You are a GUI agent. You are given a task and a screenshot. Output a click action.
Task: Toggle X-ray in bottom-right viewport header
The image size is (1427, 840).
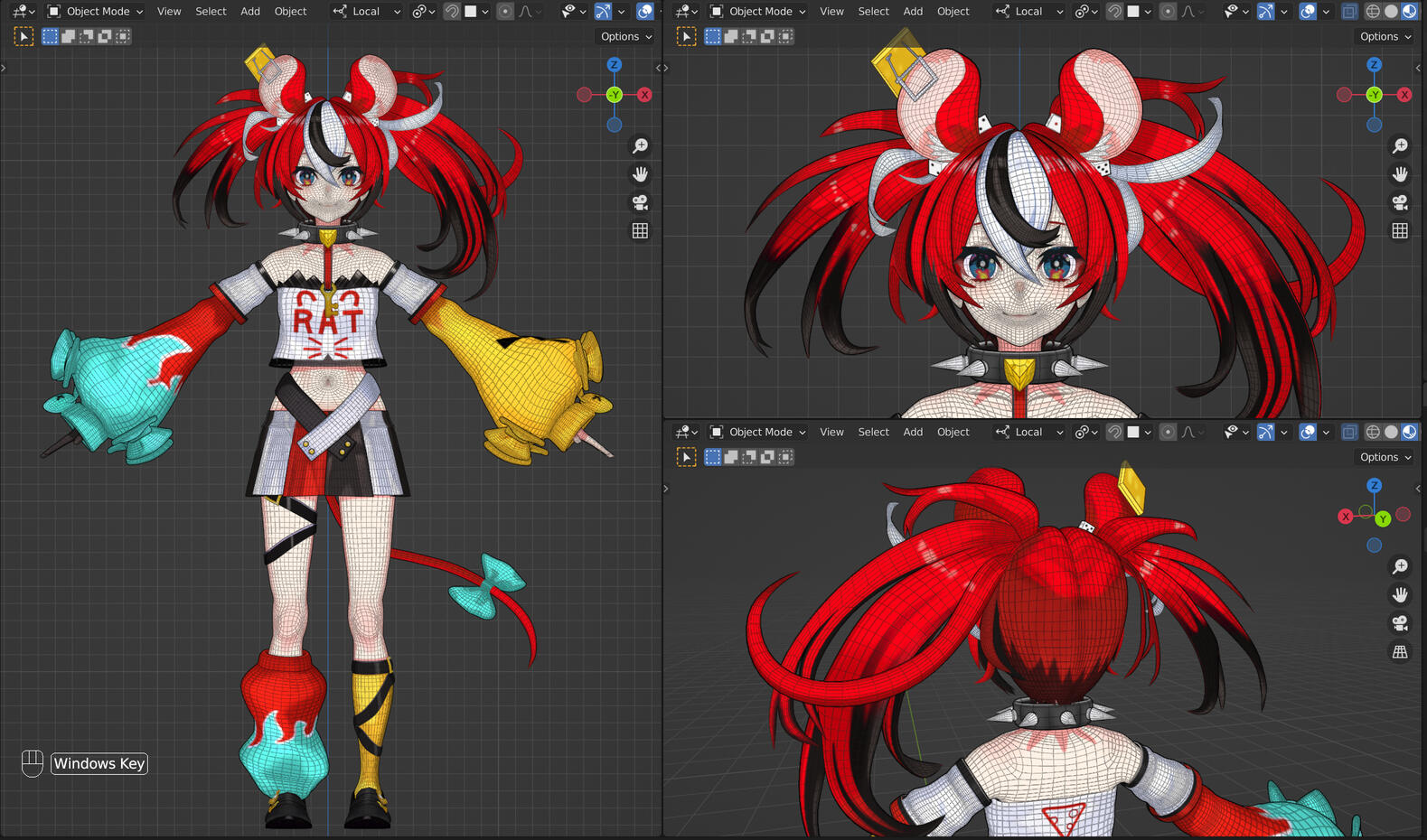click(1349, 433)
